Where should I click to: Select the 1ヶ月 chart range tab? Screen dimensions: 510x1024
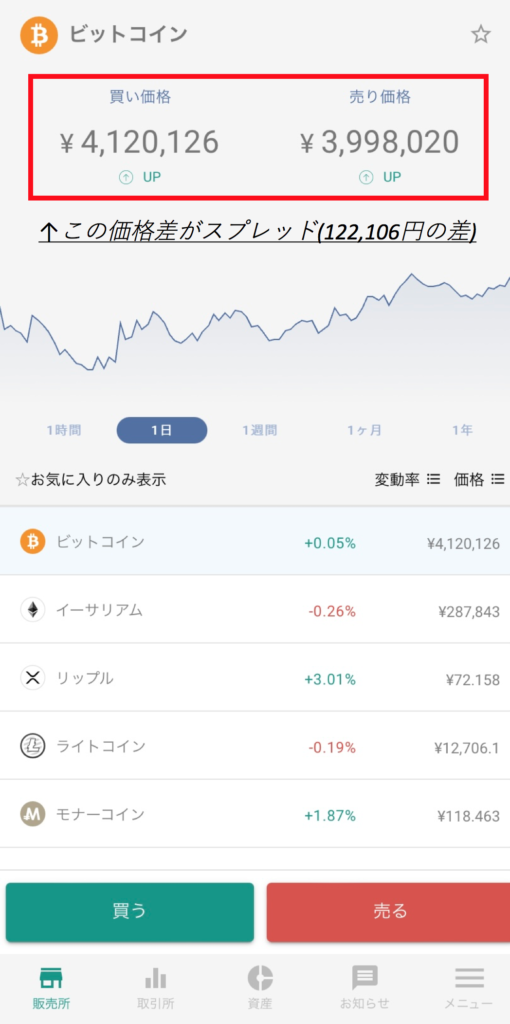(x=364, y=430)
